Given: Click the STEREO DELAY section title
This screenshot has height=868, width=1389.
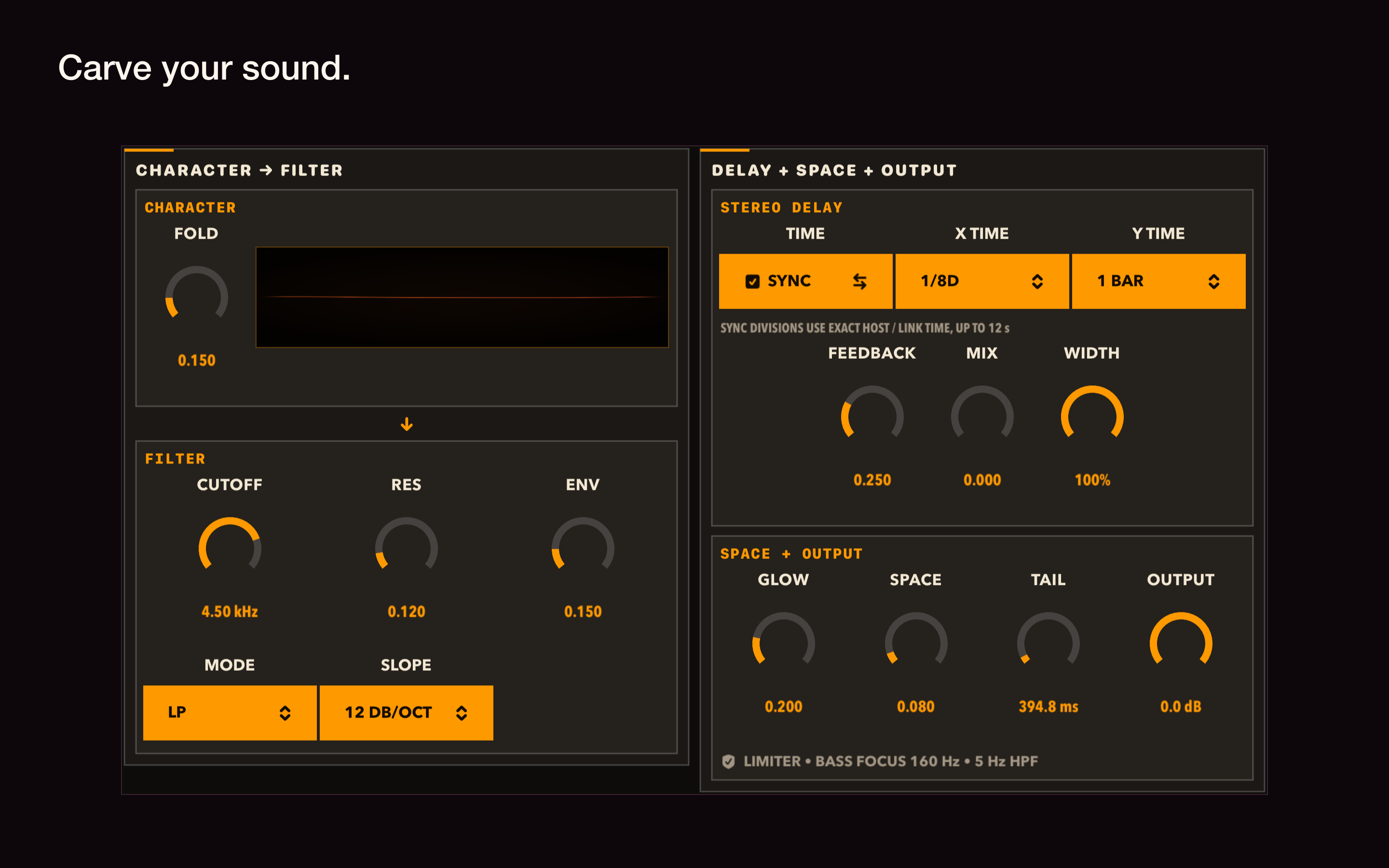Looking at the screenshot, I should 781,207.
